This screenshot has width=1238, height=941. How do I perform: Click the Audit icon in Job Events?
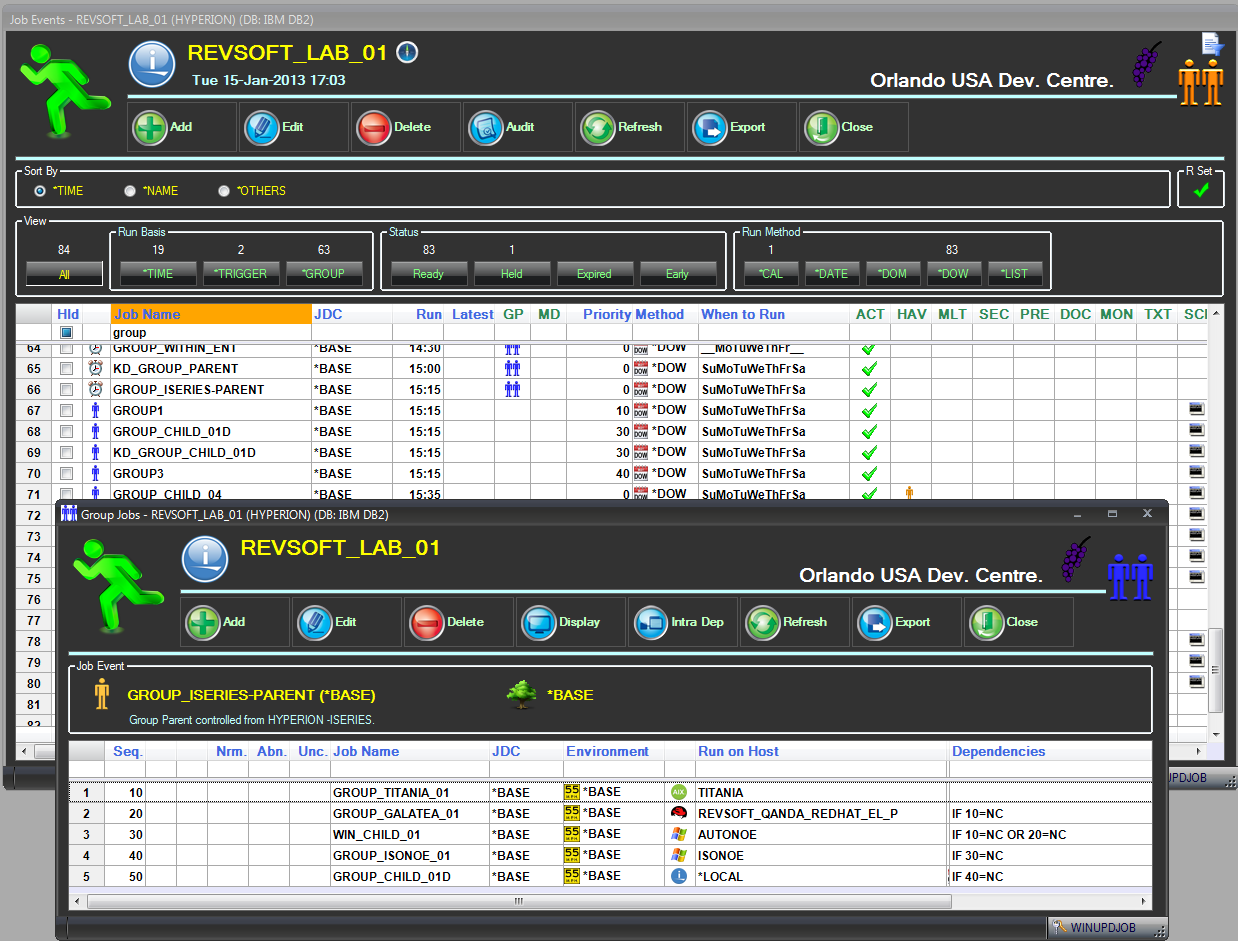tap(485, 127)
